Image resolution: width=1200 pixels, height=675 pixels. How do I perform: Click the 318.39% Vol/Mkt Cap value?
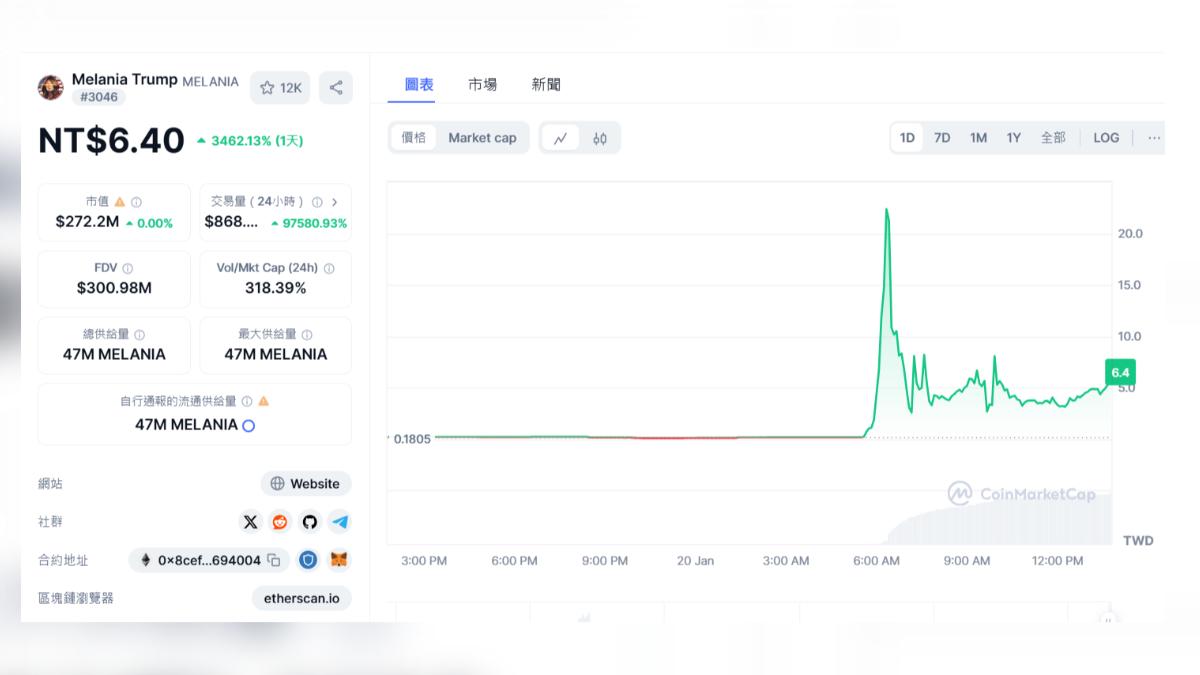[275, 288]
